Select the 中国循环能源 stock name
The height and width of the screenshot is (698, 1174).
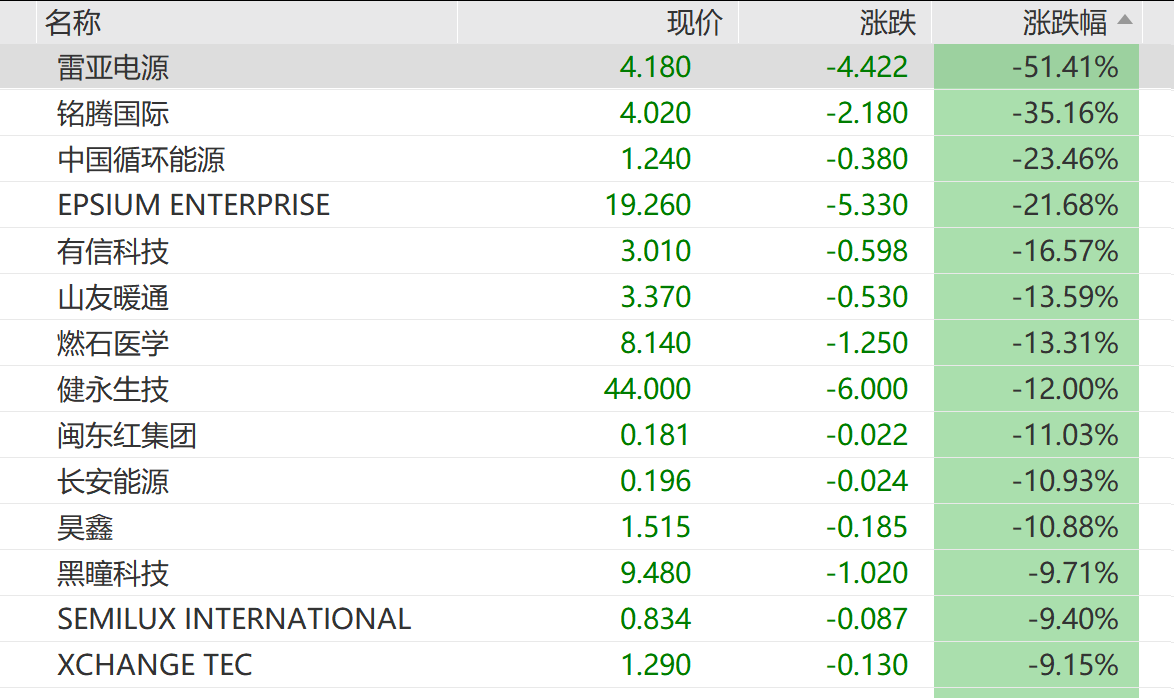coord(141,159)
